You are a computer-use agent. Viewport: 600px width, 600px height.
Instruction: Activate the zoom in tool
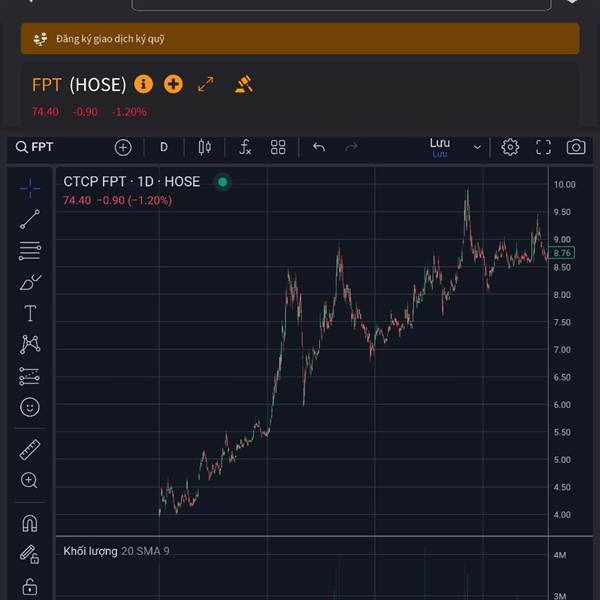tap(29, 480)
